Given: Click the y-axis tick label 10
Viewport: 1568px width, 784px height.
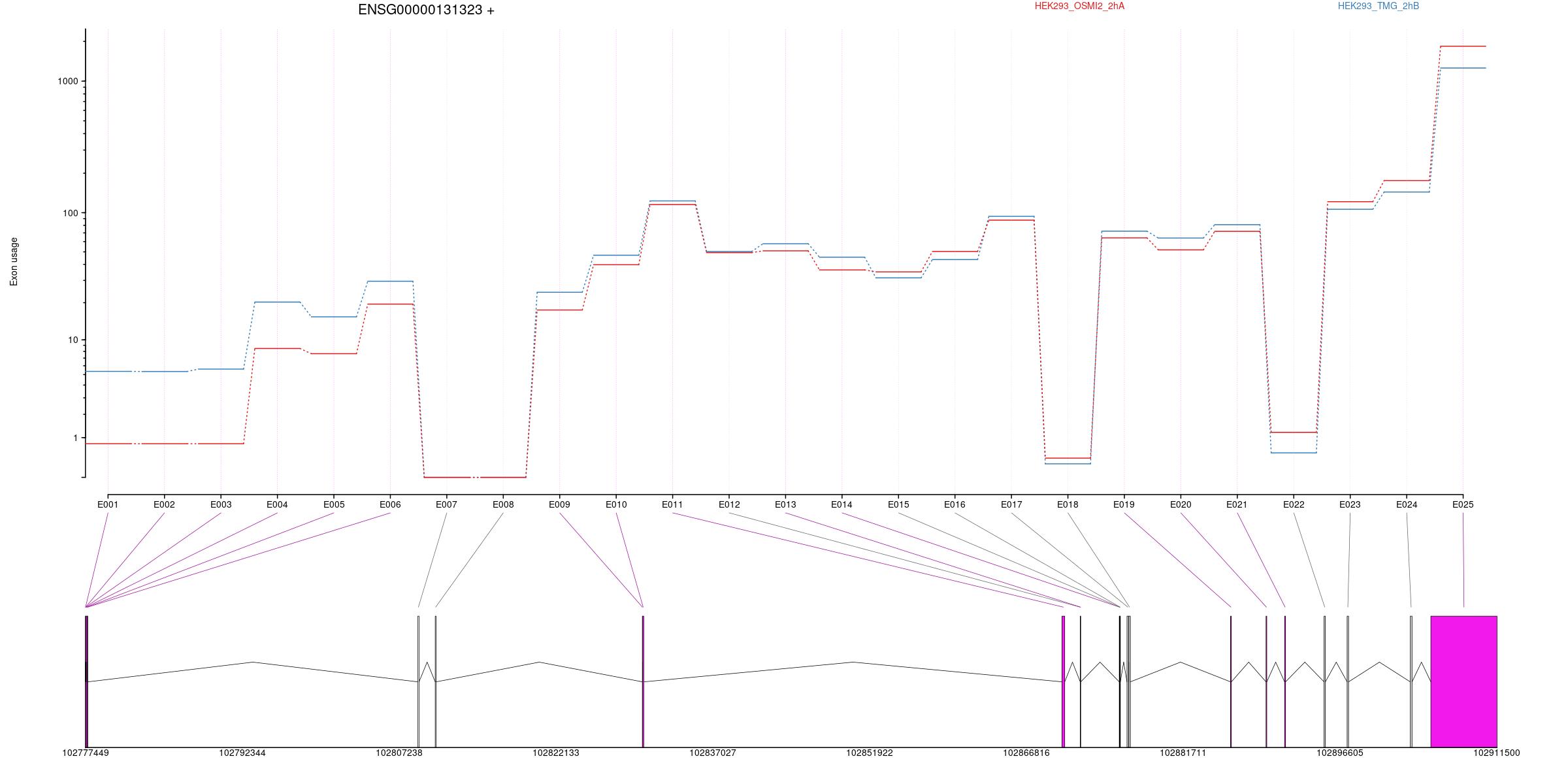Looking at the screenshot, I should tap(73, 340).
